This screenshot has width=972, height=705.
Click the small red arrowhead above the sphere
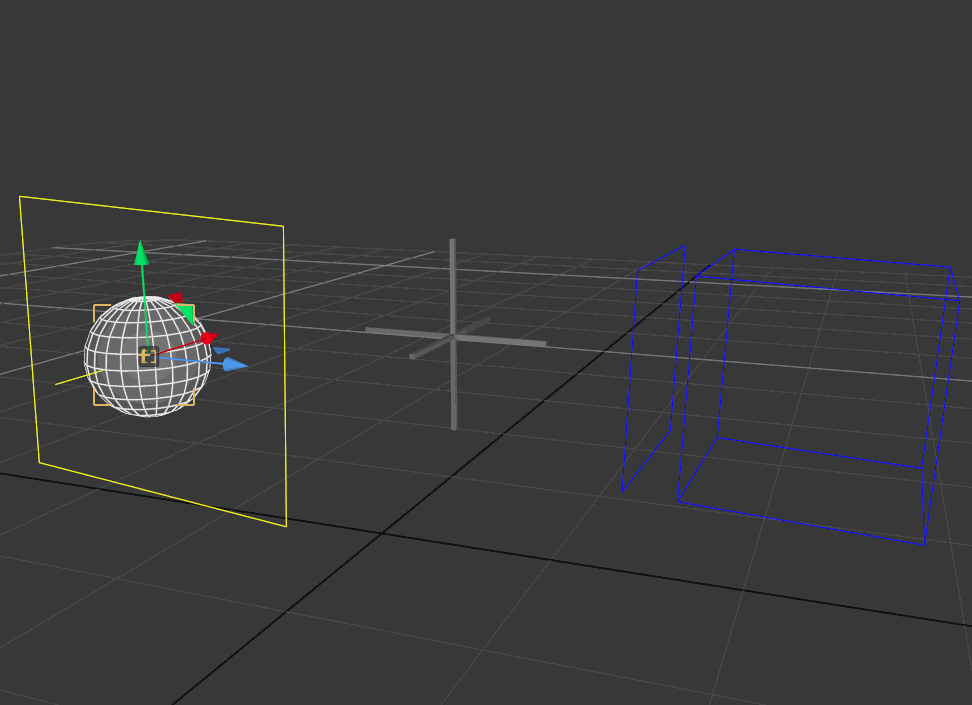tap(175, 298)
